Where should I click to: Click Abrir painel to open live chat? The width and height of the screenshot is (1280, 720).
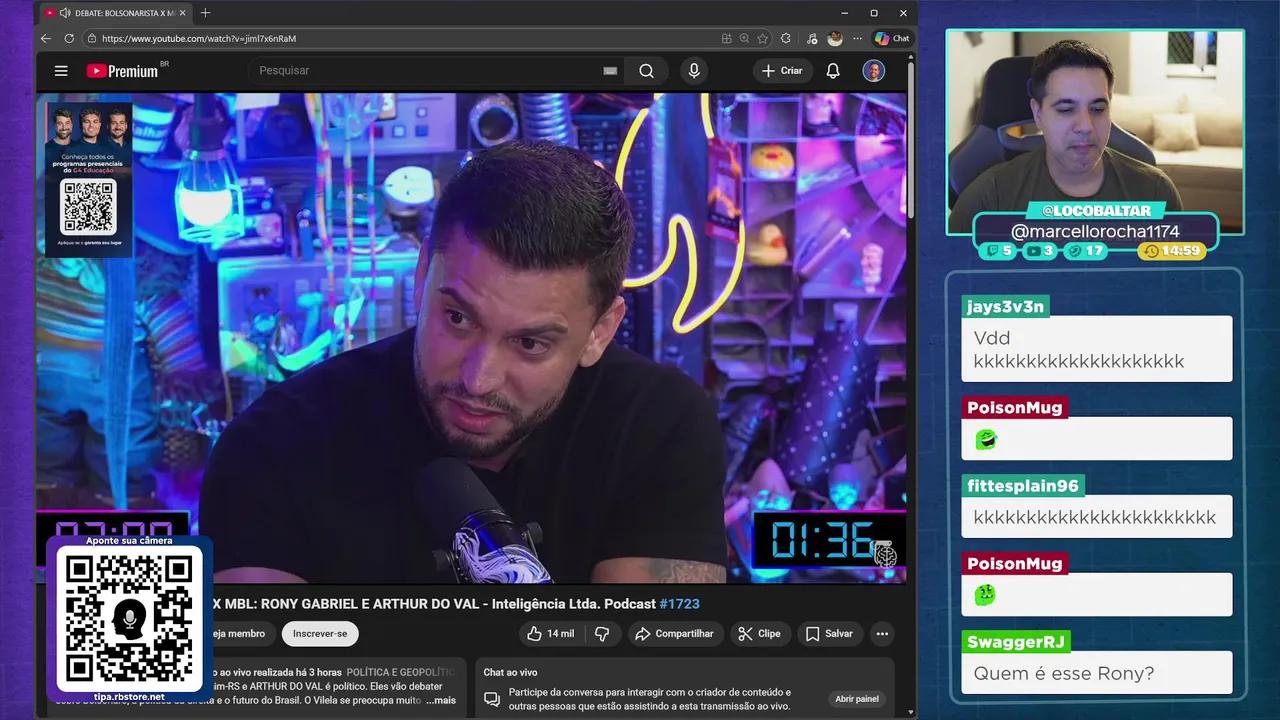[857, 699]
